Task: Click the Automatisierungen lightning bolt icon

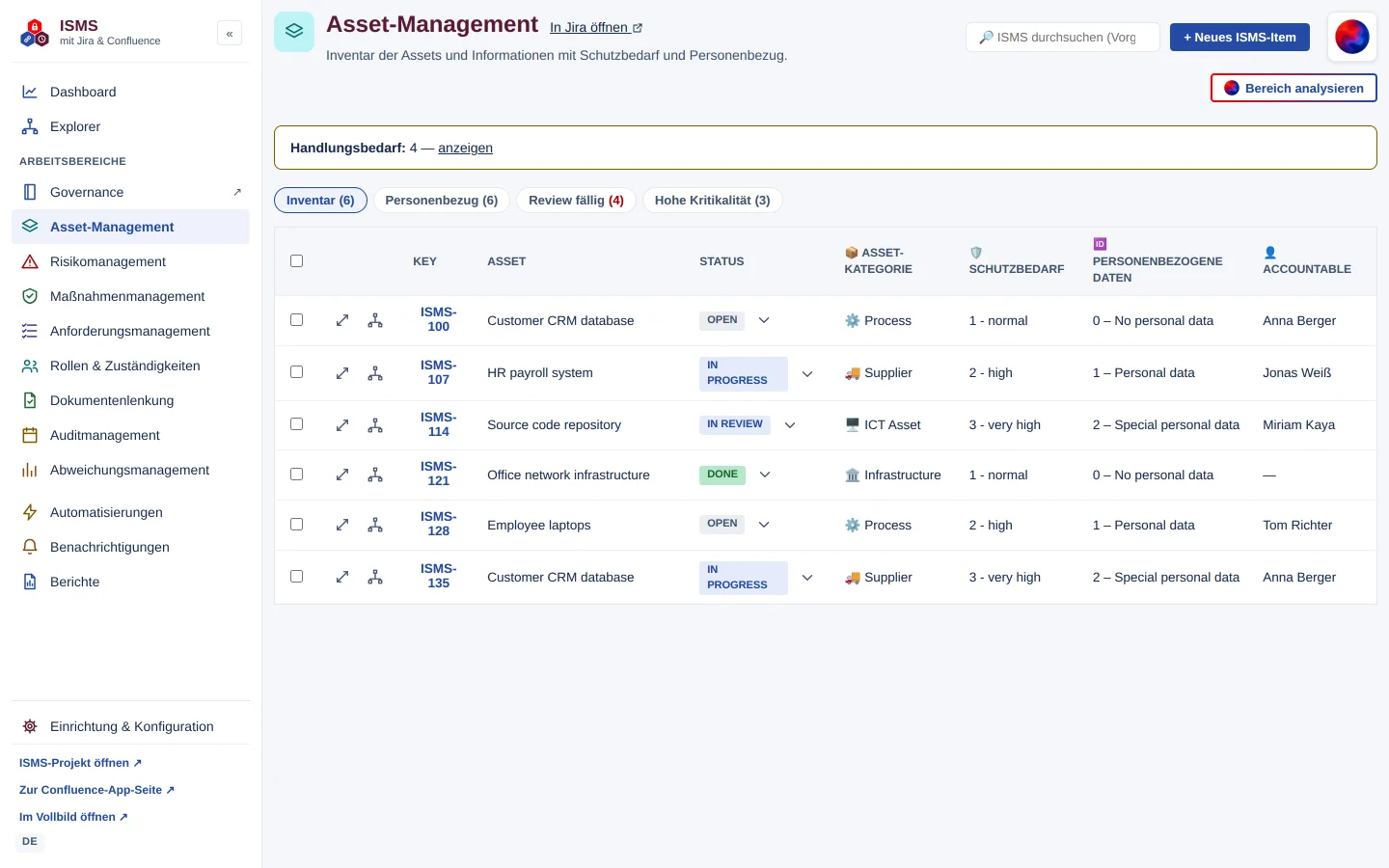Action: [x=30, y=512]
